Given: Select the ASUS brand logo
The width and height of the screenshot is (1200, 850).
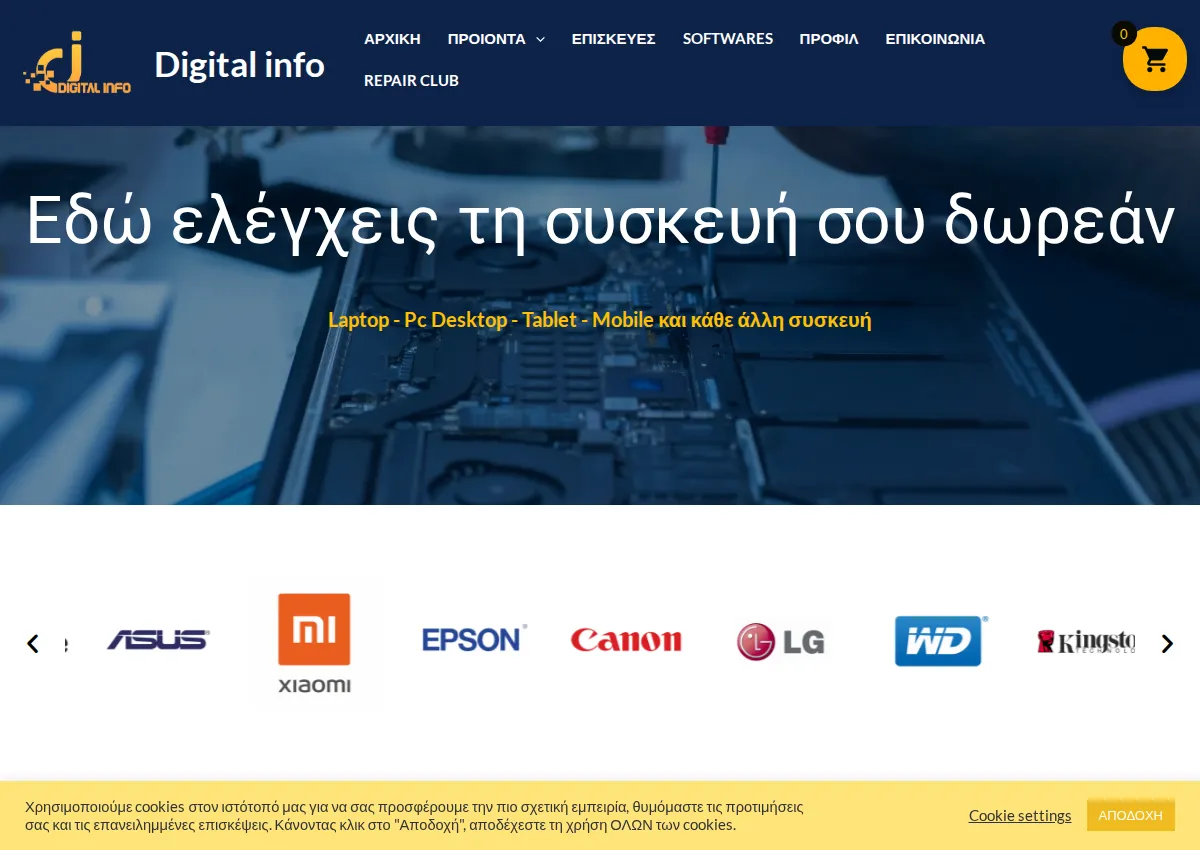Looking at the screenshot, I should [158, 640].
